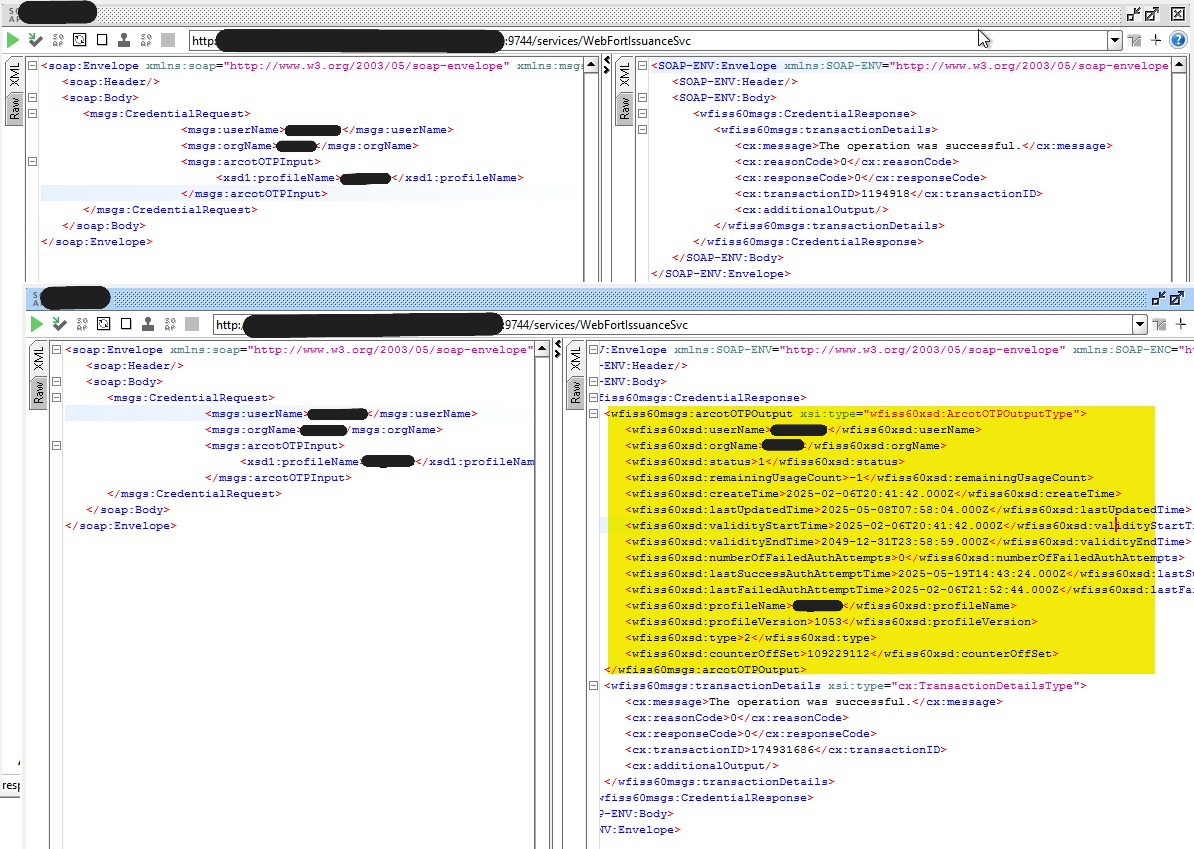Select XML tab of upper request editor
Viewport: 1194px width, 849px height.
[14, 75]
